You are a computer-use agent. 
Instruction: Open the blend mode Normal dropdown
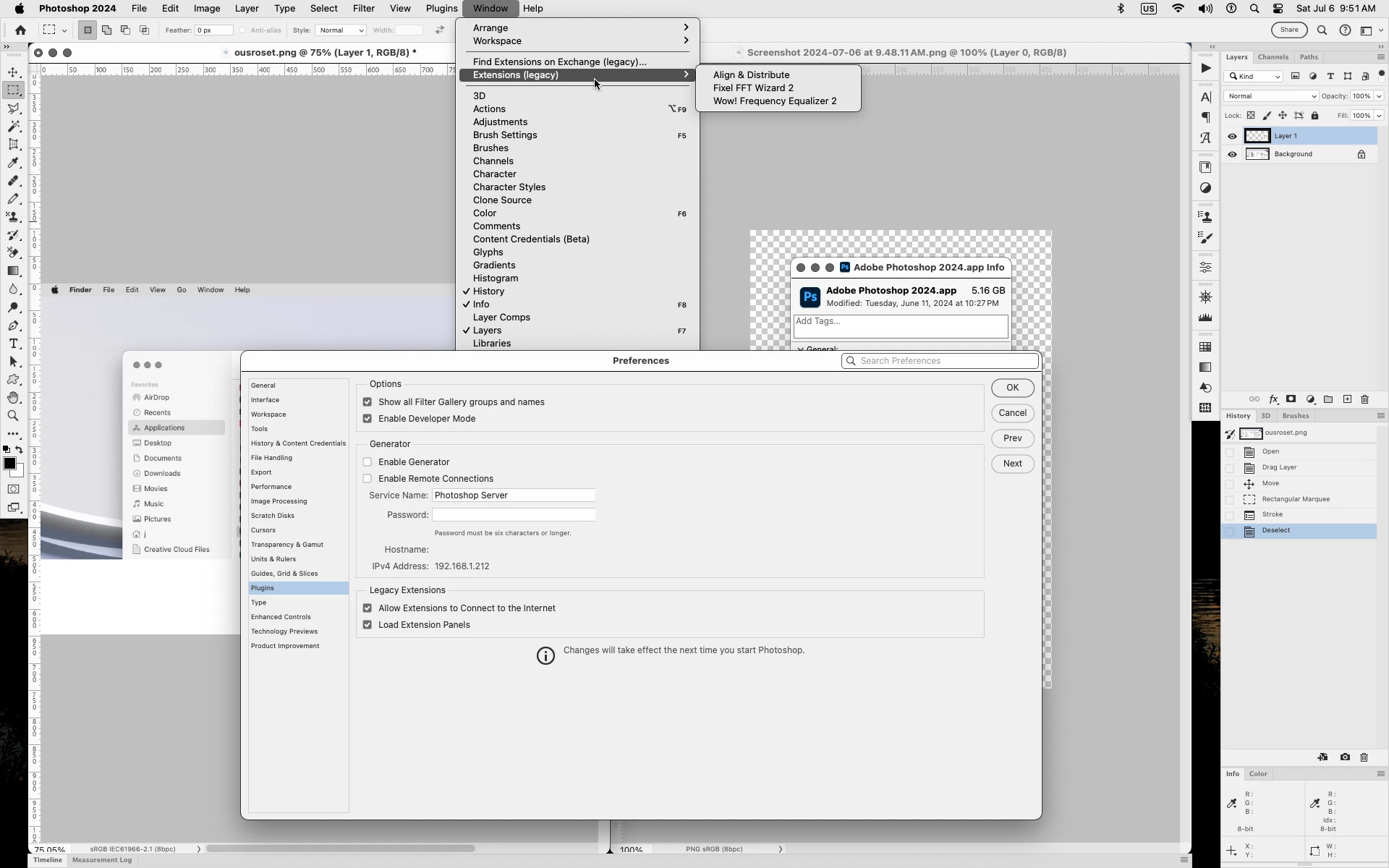pyautogui.click(x=1271, y=96)
